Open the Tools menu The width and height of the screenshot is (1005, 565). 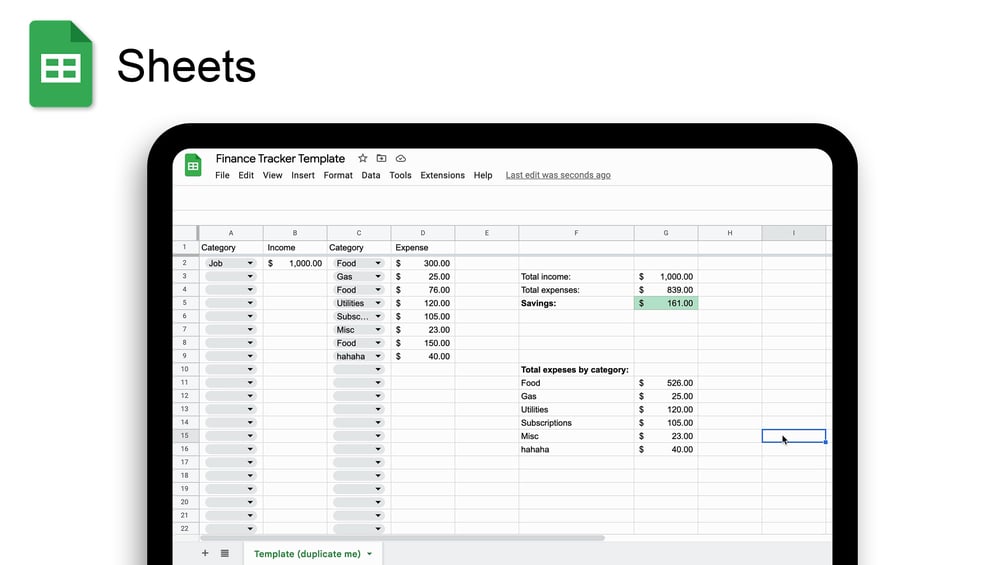[401, 175]
